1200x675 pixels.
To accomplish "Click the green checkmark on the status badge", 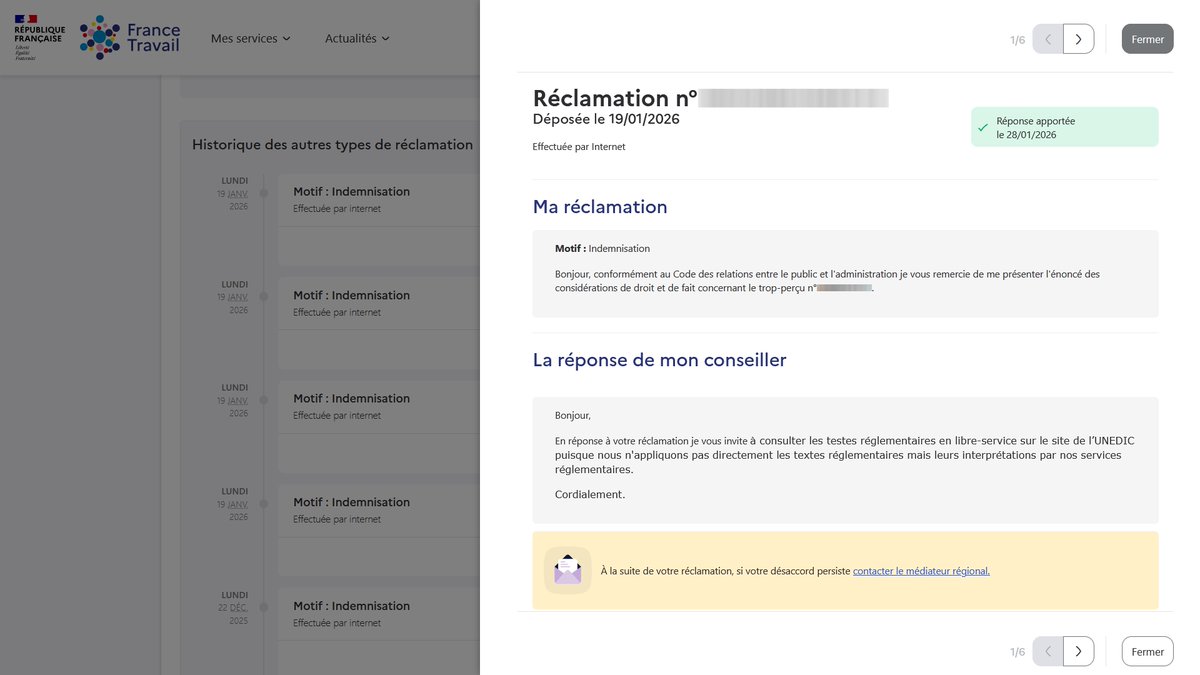I will coord(983,127).
